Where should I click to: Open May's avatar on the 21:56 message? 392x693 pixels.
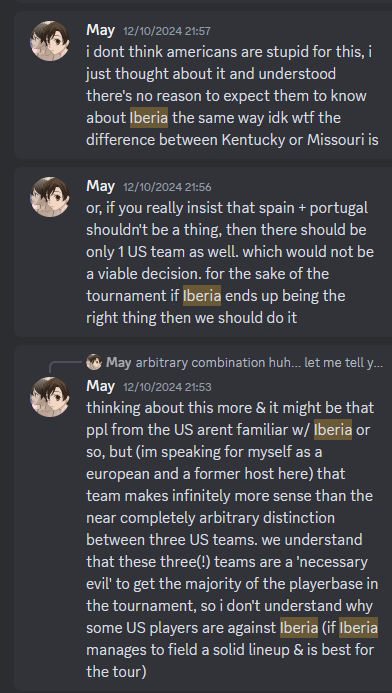click(x=49, y=197)
